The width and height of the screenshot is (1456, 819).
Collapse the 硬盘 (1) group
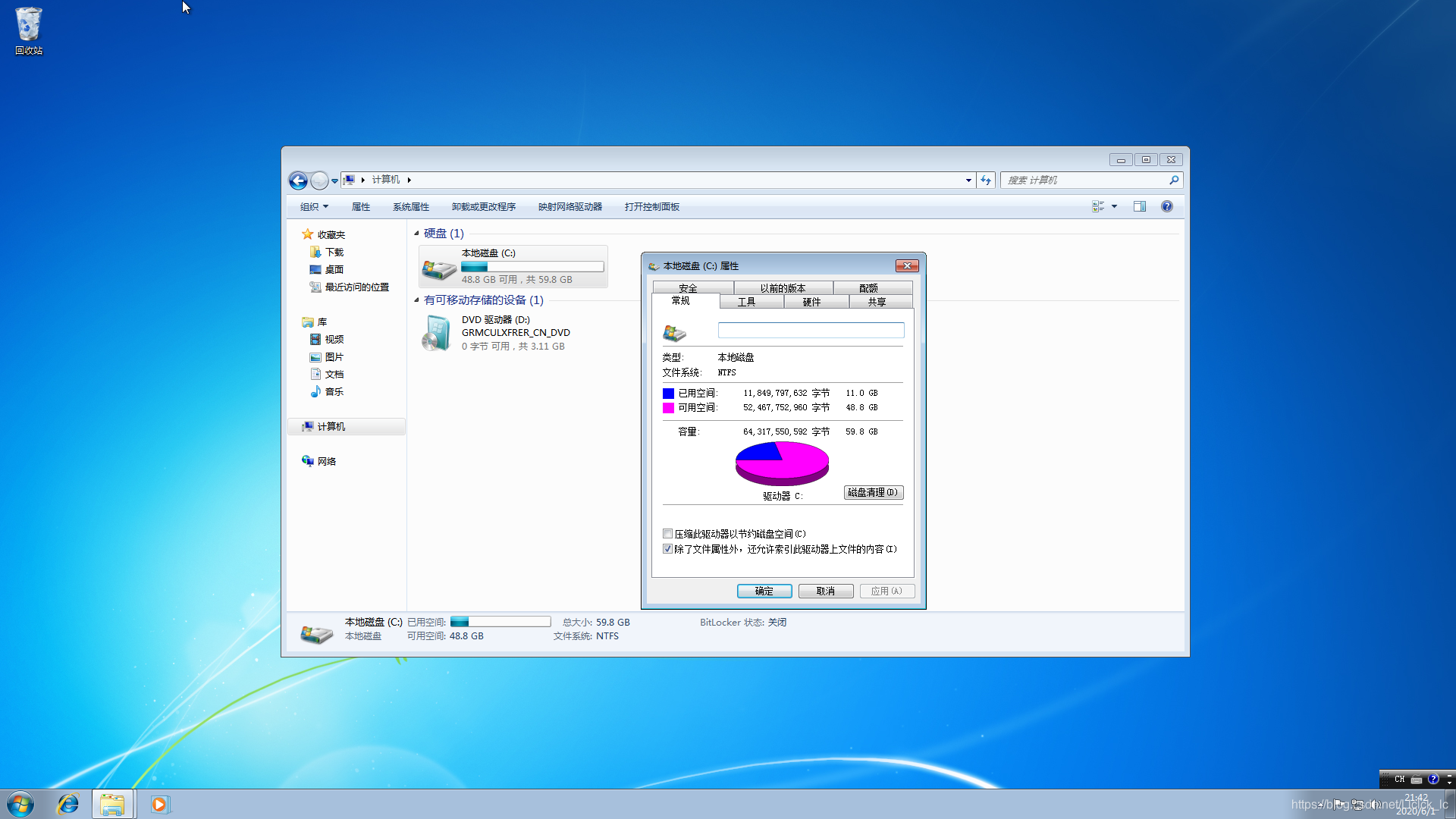pyautogui.click(x=416, y=234)
